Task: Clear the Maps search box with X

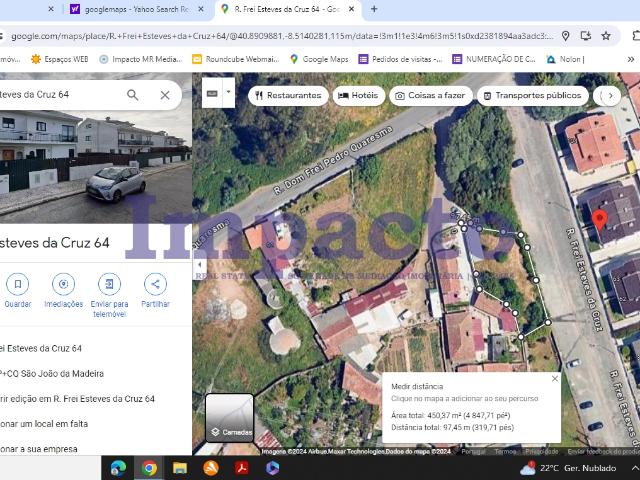Action: point(165,95)
